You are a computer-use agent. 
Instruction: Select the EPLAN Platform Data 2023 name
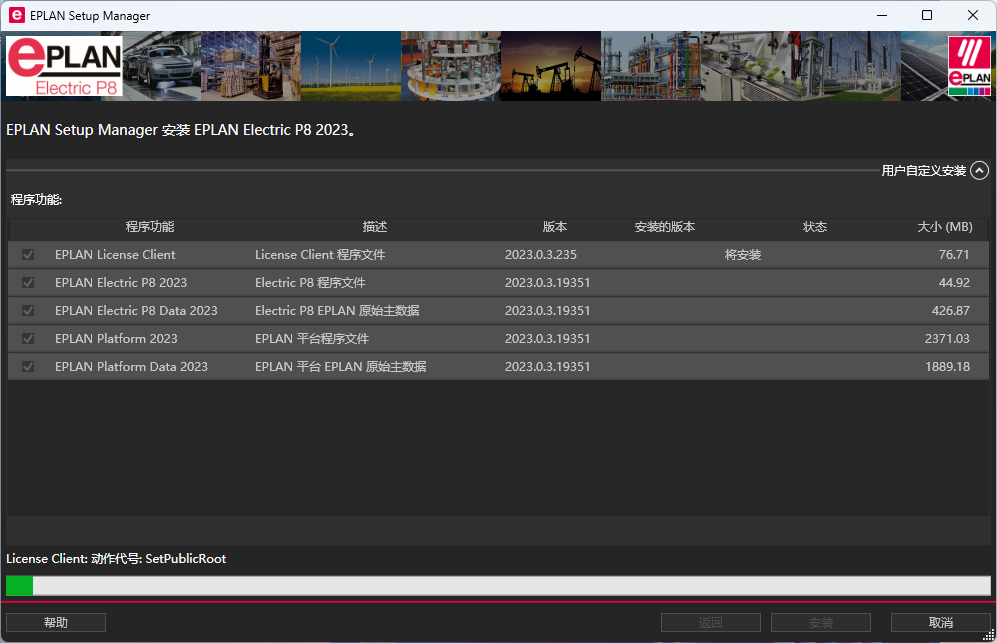[x=132, y=366]
